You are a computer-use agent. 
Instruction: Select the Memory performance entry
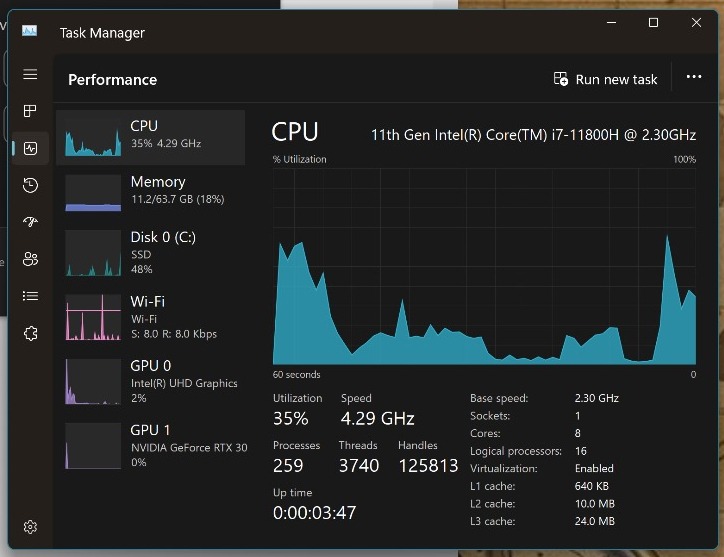coord(151,193)
